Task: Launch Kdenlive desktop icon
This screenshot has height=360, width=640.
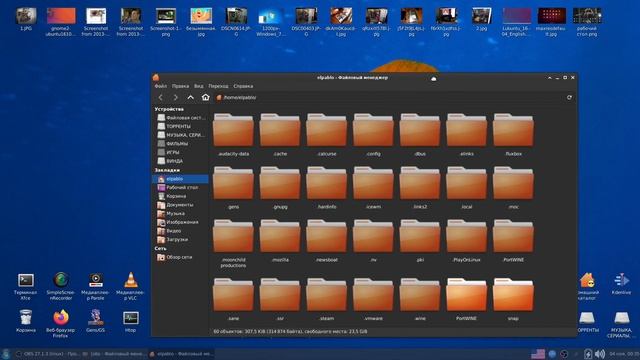Action: [621, 283]
